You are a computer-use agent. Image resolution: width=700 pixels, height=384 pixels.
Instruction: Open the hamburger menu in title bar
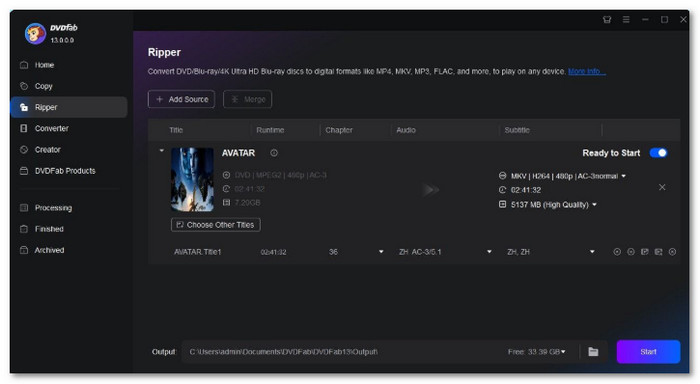(x=626, y=20)
